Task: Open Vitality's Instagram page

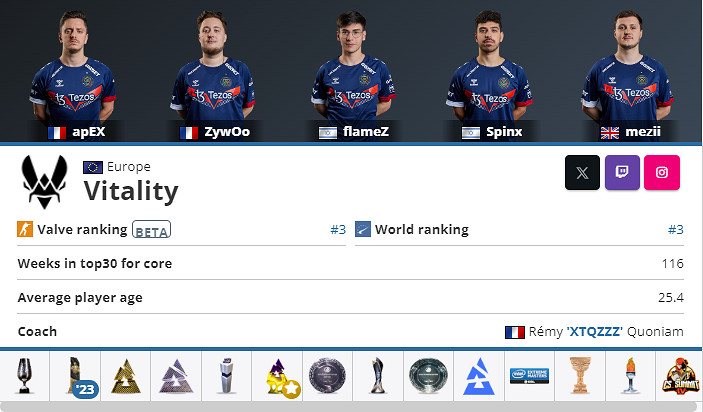Action: click(662, 173)
